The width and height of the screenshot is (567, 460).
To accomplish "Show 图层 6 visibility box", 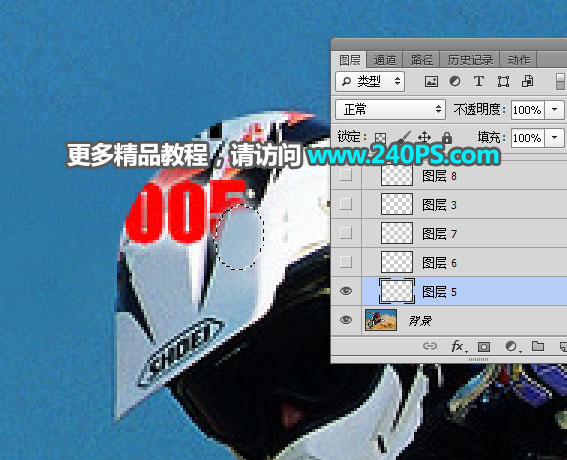I will pos(346,262).
